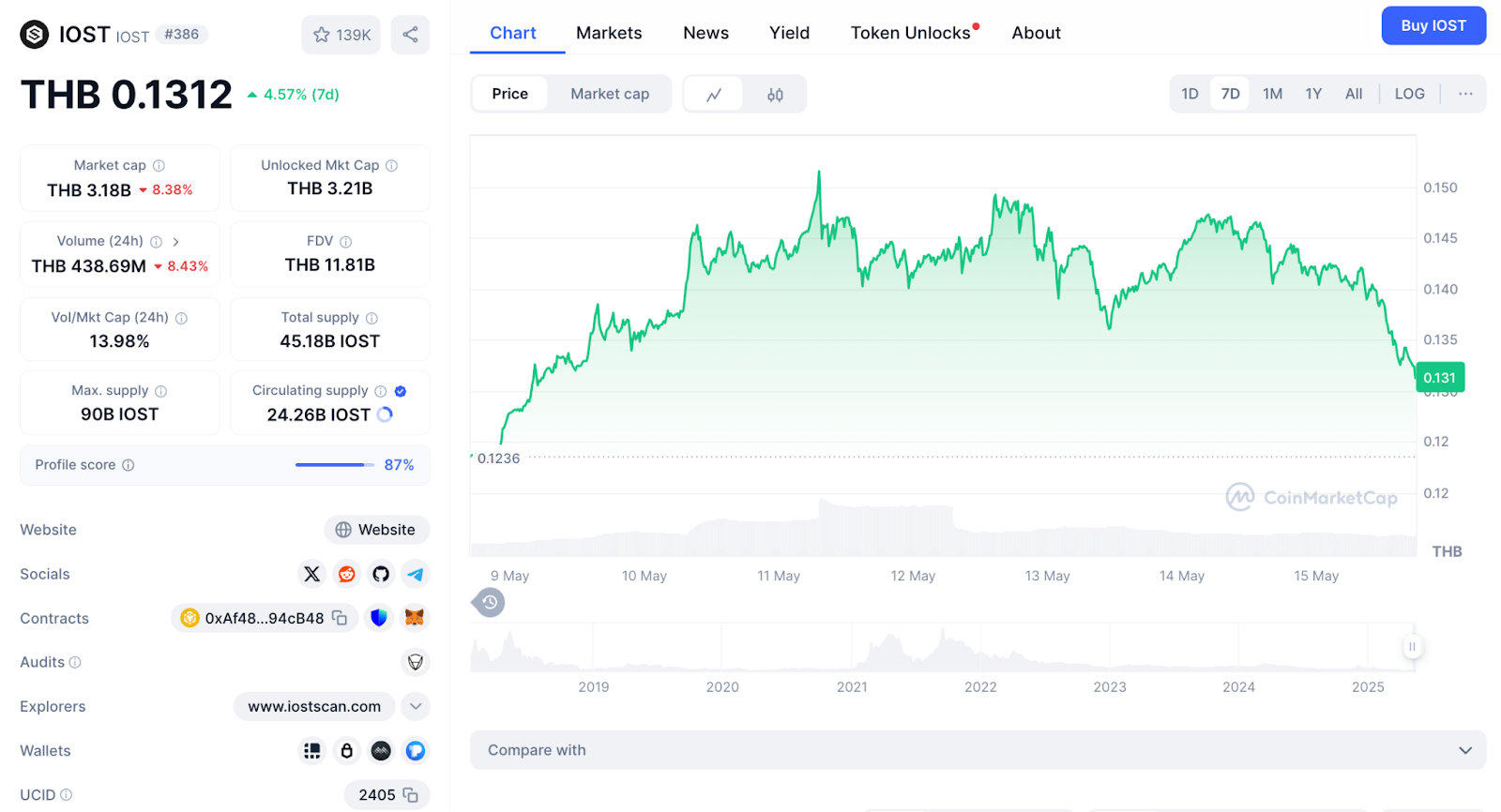This screenshot has width=1501, height=812.
Task: Open the Token Unlocks tab
Action: (x=911, y=33)
